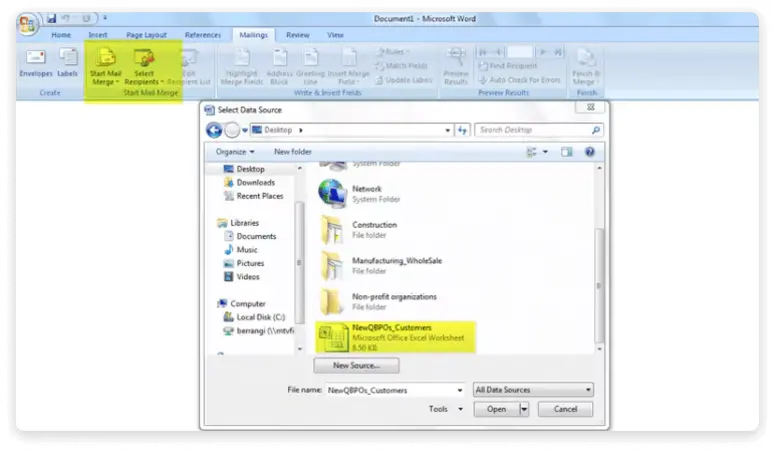Select Documents under Libraries
This screenshot has height=451, width=775.
click(x=250, y=236)
